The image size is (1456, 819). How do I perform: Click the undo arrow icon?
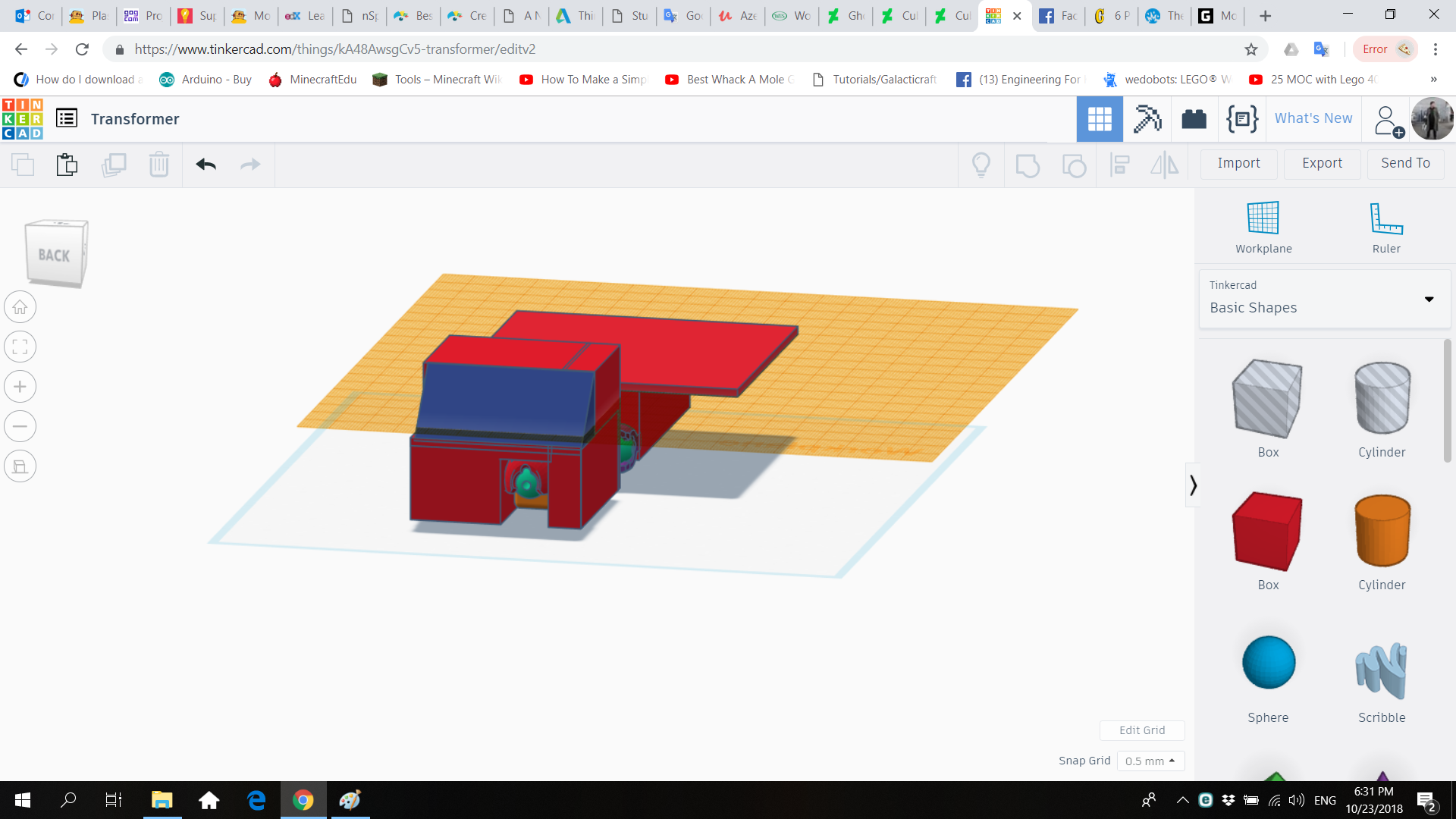tap(206, 165)
